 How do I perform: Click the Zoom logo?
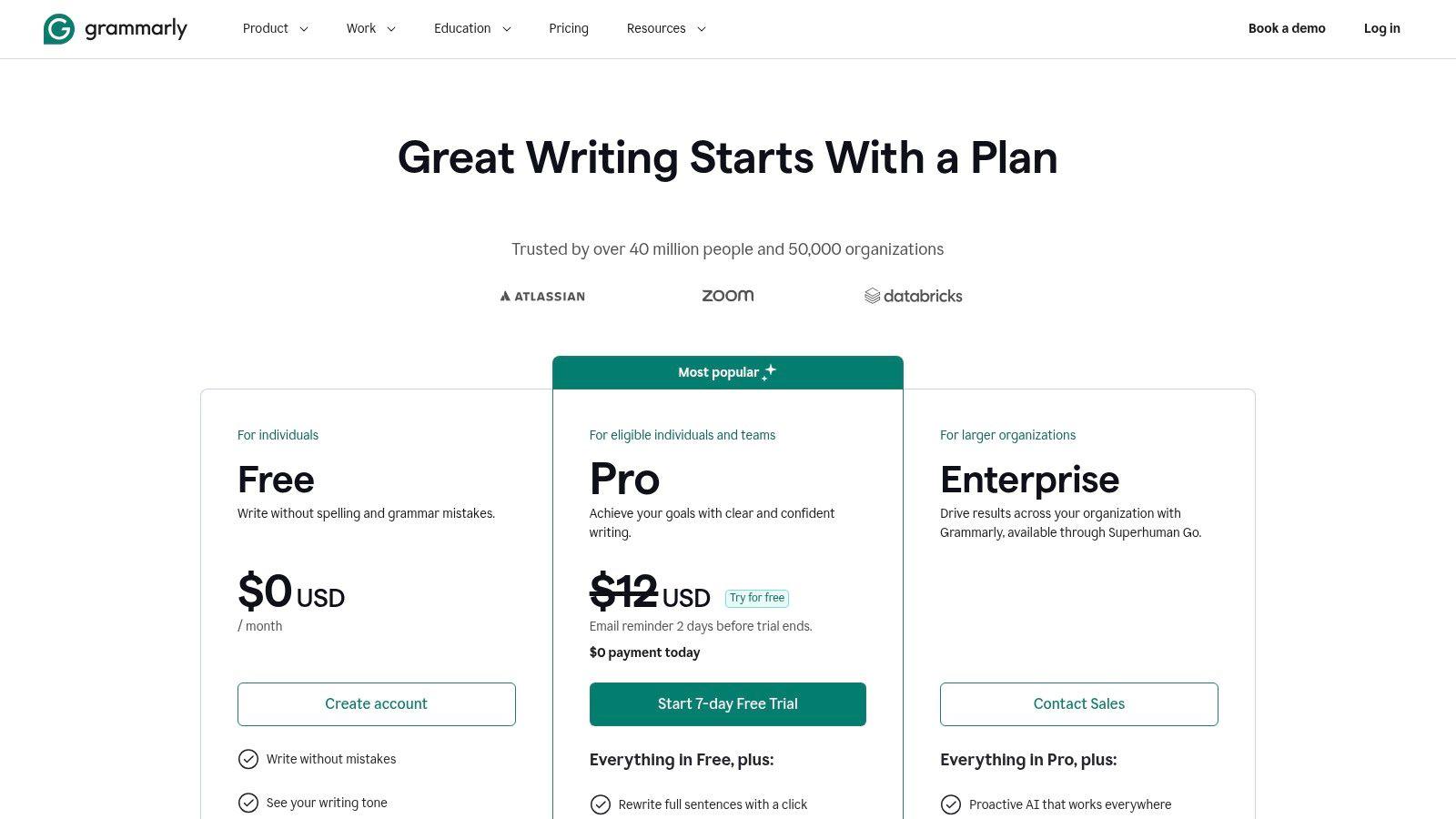(x=728, y=296)
